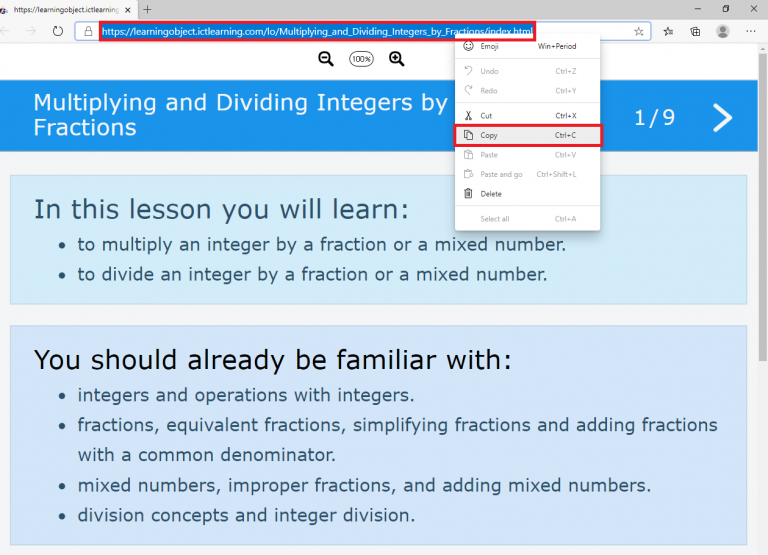Open the Collections icon in toolbar

[x=695, y=31]
